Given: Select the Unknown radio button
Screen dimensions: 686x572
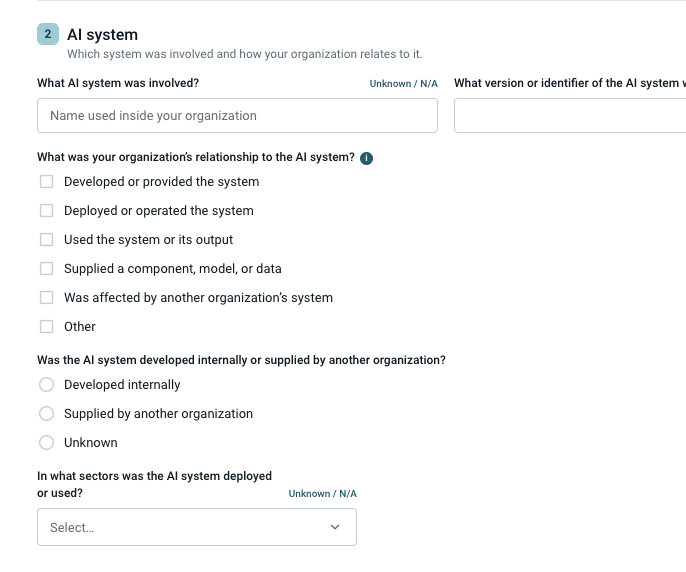Looking at the screenshot, I should [46, 442].
